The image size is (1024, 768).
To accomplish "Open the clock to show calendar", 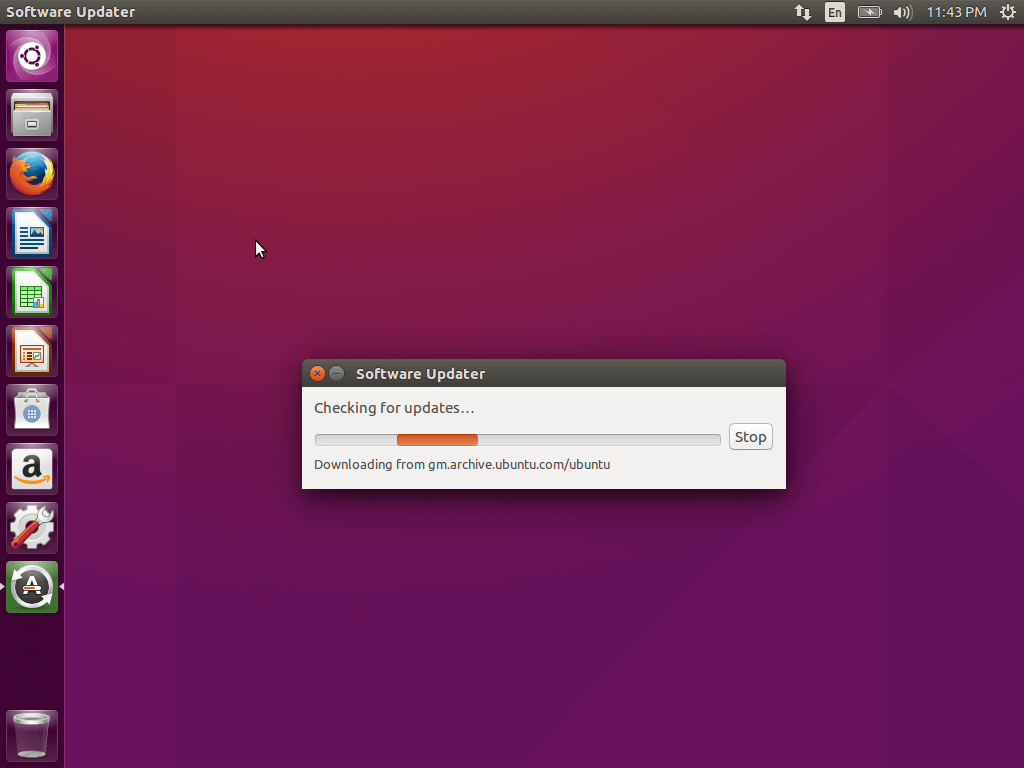I will click(955, 12).
